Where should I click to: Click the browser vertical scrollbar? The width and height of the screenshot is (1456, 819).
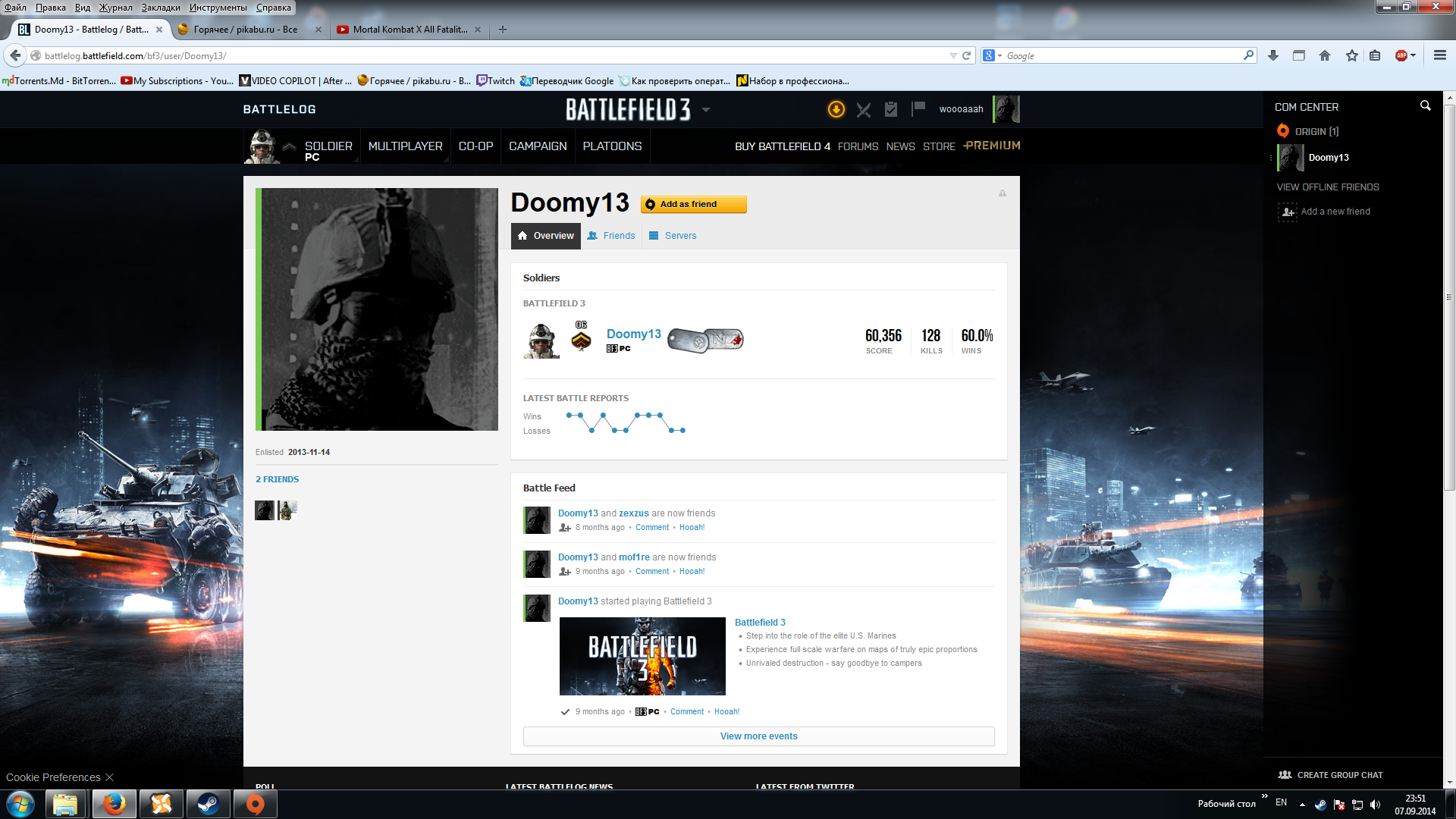coord(1449,296)
